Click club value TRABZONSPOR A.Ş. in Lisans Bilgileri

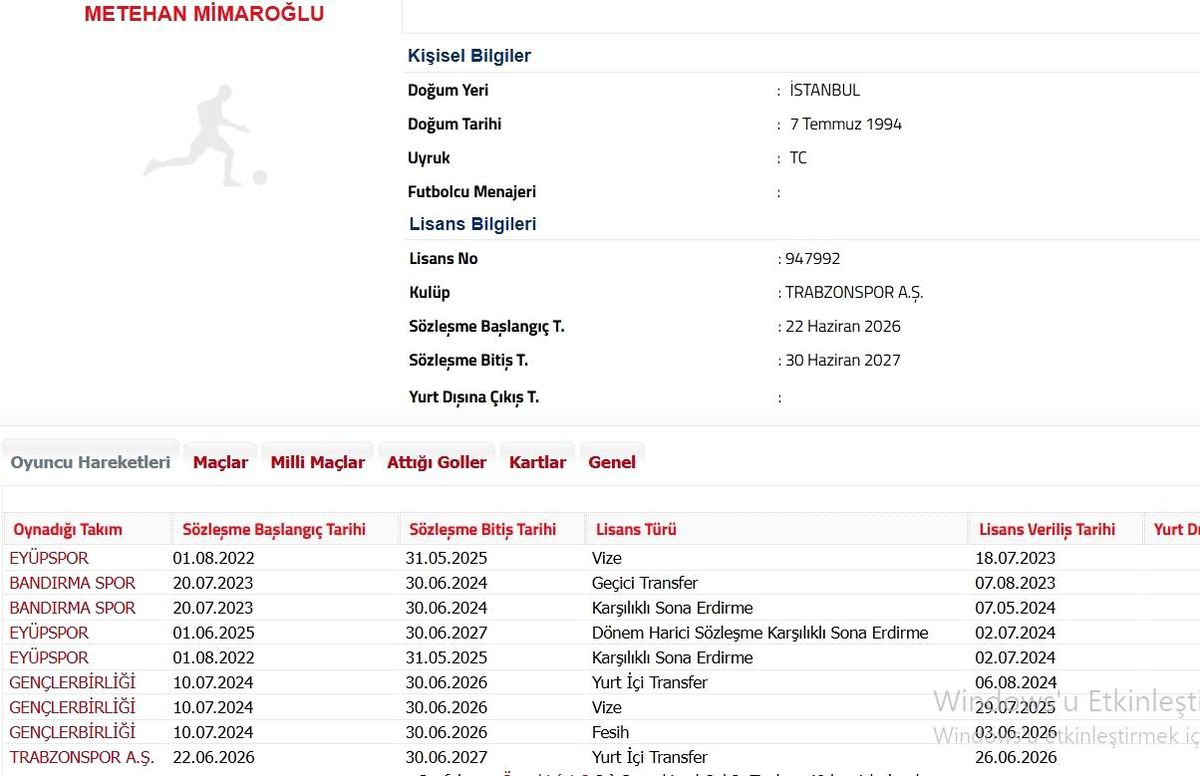(x=854, y=293)
